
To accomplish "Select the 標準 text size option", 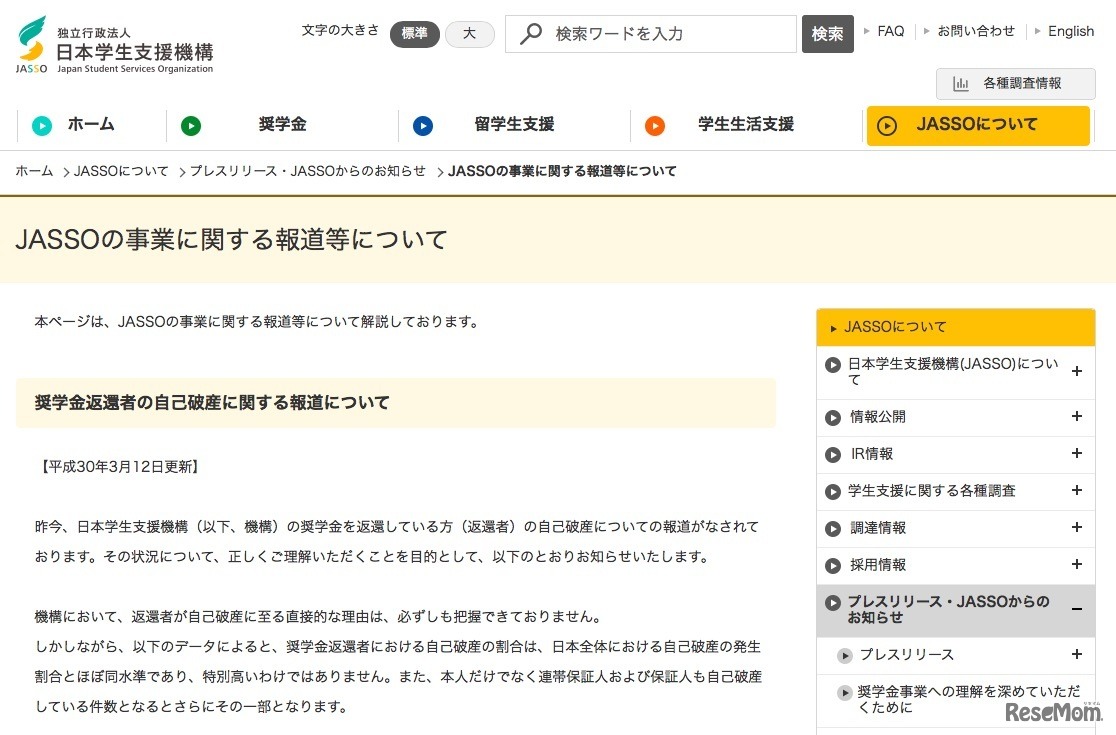I will (x=414, y=33).
